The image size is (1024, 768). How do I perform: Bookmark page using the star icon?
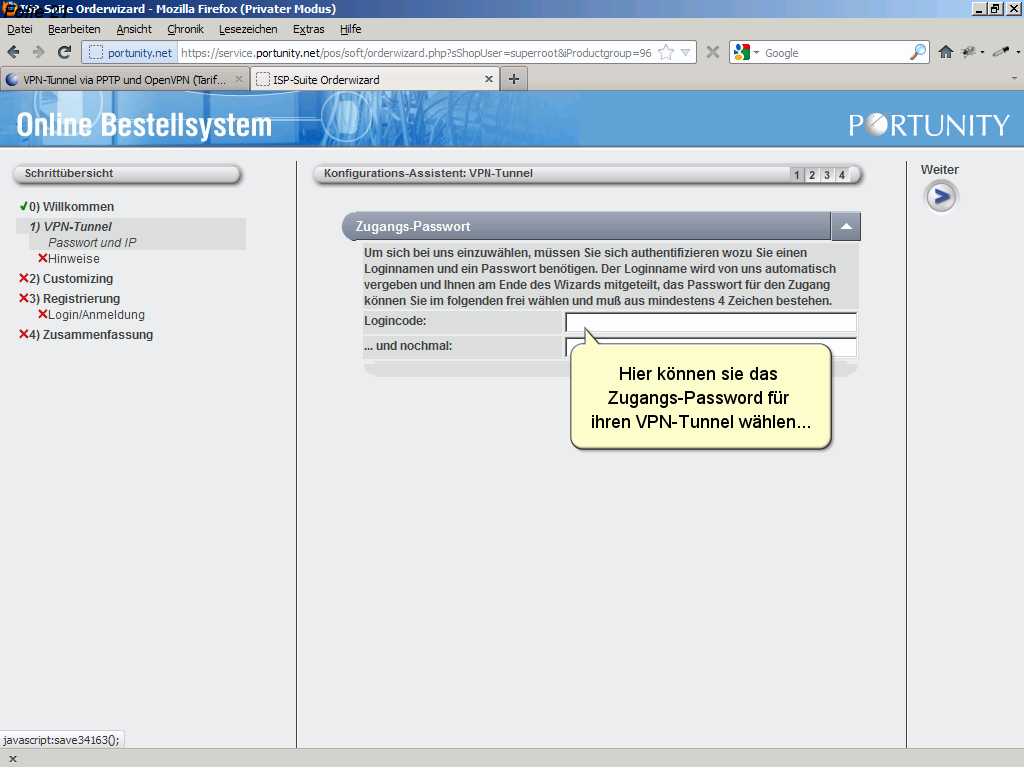tap(666, 52)
